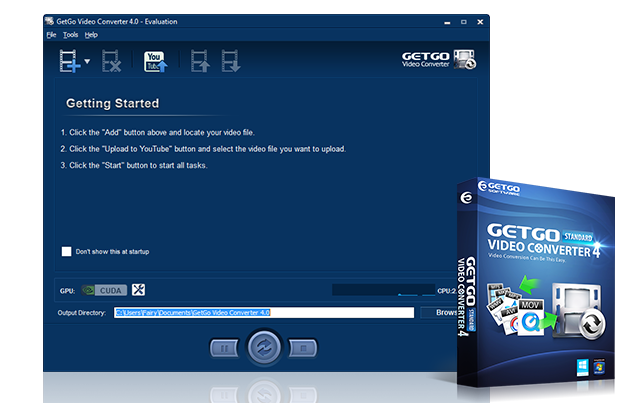Viewport: 640px width, 403px height.
Task: Click step 2 Upload to YouTube text
Action: coord(203,149)
